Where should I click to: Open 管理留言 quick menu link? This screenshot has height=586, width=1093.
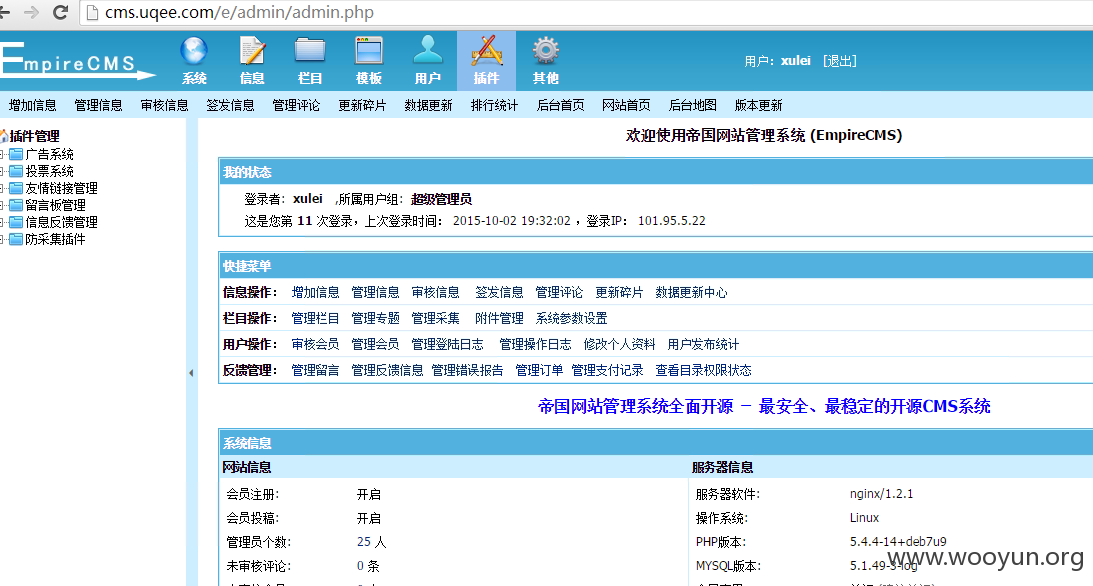[x=315, y=370]
